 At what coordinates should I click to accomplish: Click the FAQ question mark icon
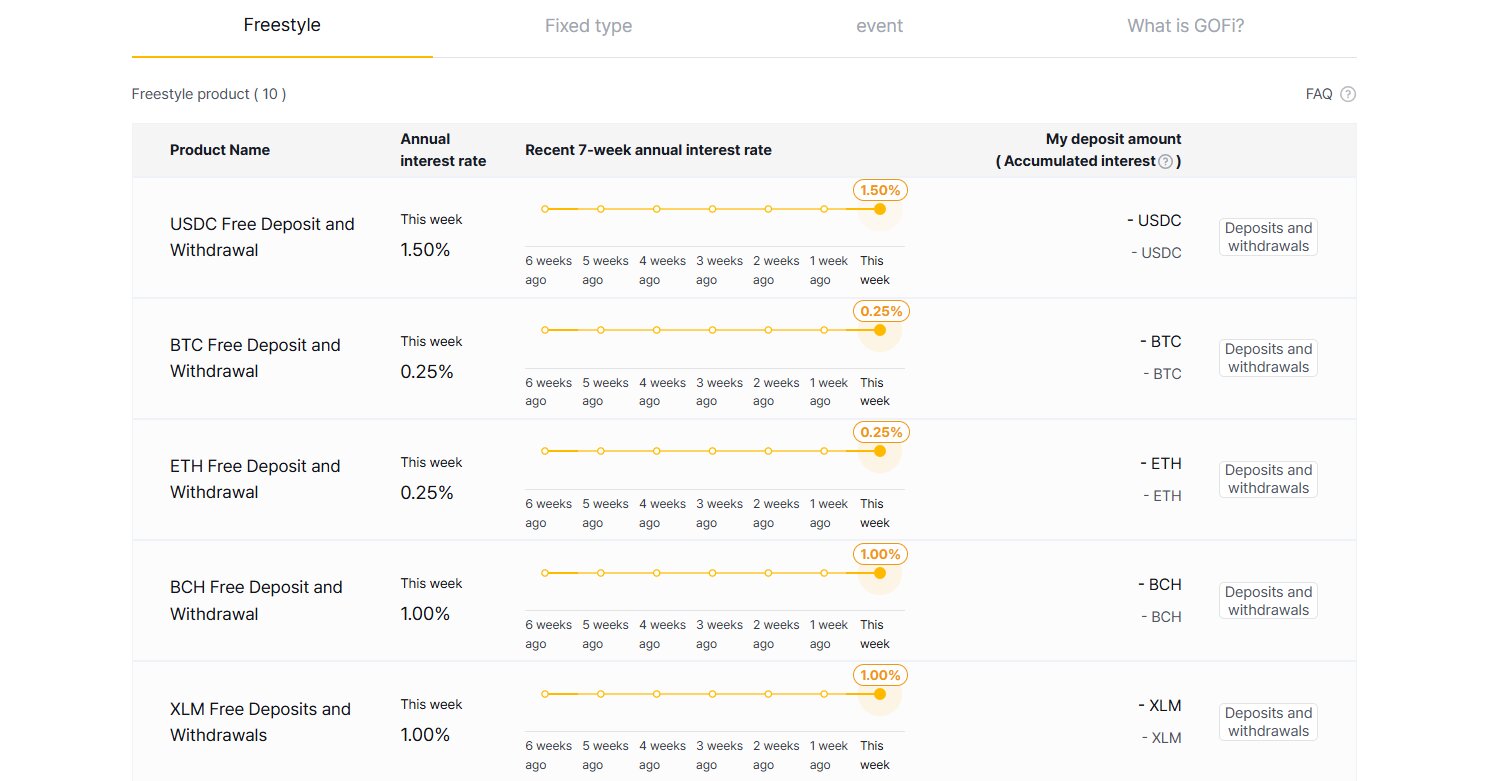coord(1347,94)
